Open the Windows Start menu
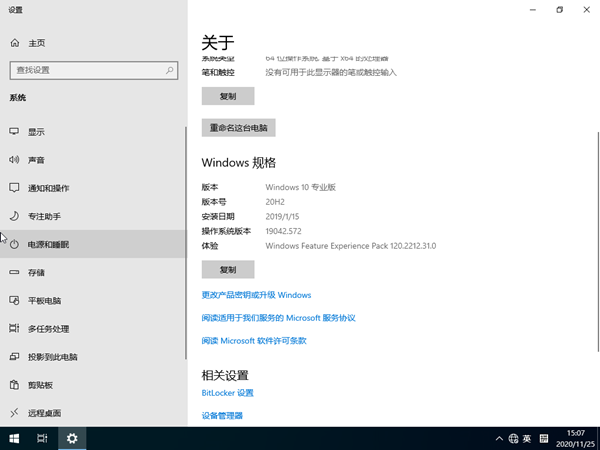This screenshot has height=450, width=600. point(14,438)
